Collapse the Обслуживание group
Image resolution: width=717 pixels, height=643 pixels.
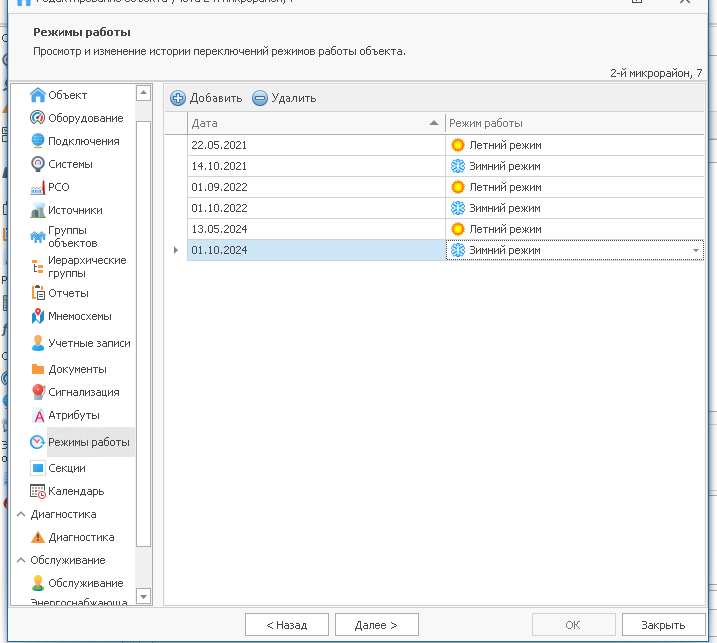click(20, 560)
